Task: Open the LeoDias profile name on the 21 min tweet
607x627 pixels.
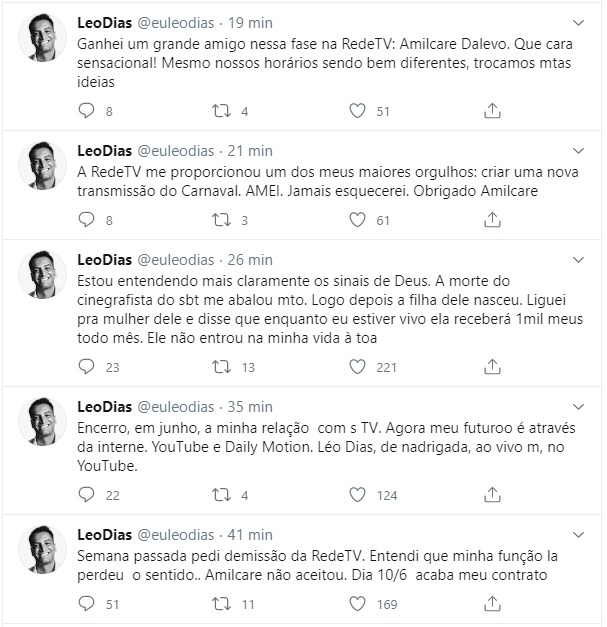Action: tap(103, 151)
